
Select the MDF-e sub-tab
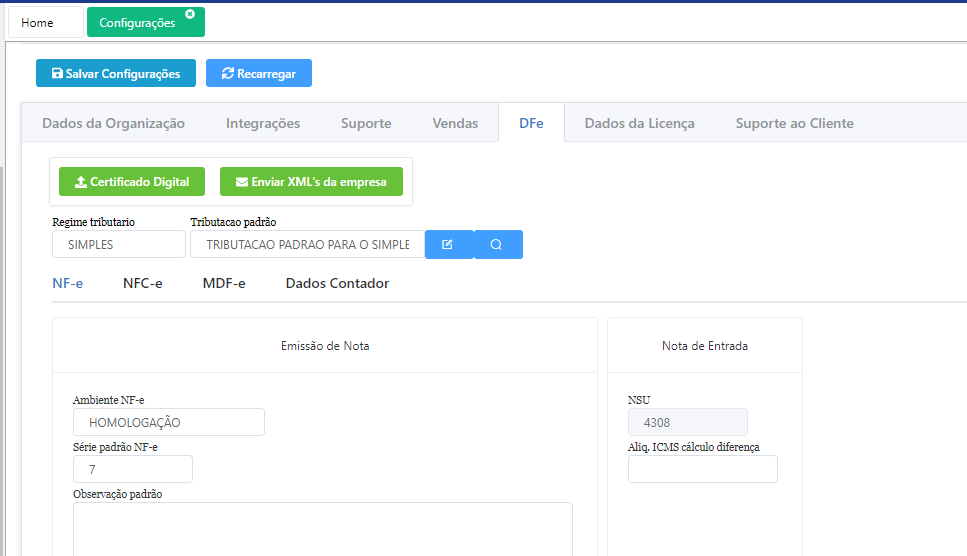[224, 283]
